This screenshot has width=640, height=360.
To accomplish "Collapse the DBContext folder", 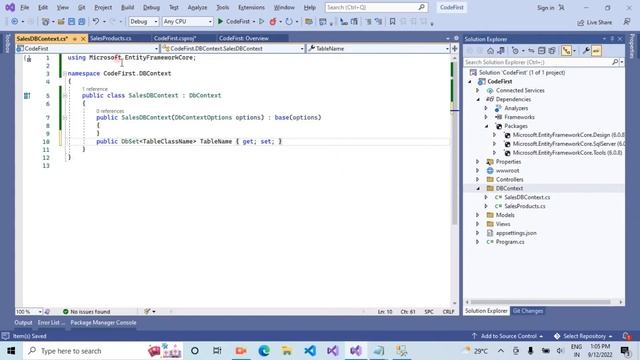I will tap(478, 189).
